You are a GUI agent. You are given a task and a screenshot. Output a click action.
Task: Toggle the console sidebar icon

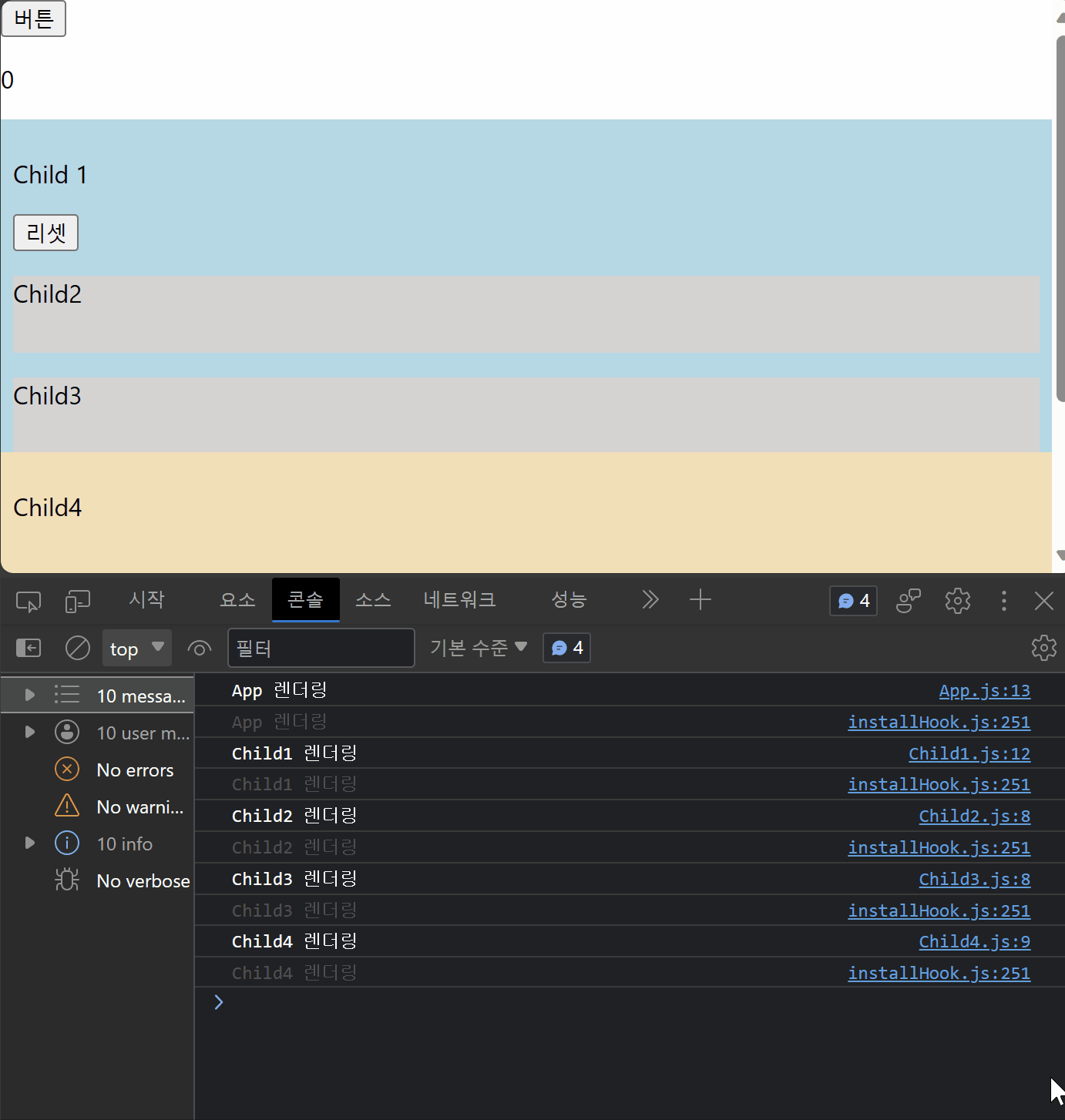pos(29,648)
